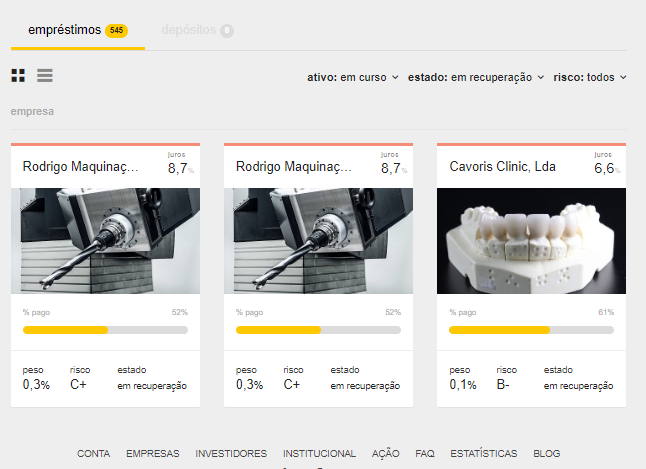Click the dental model thumbnail image
The image size is (646, 469).
point(531,241)
